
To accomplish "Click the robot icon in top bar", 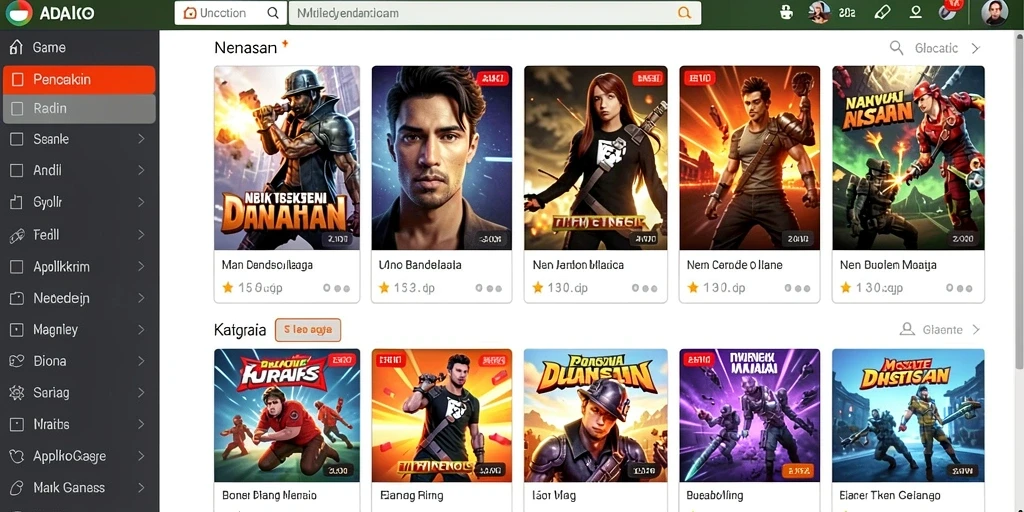I will click(787, 12).
